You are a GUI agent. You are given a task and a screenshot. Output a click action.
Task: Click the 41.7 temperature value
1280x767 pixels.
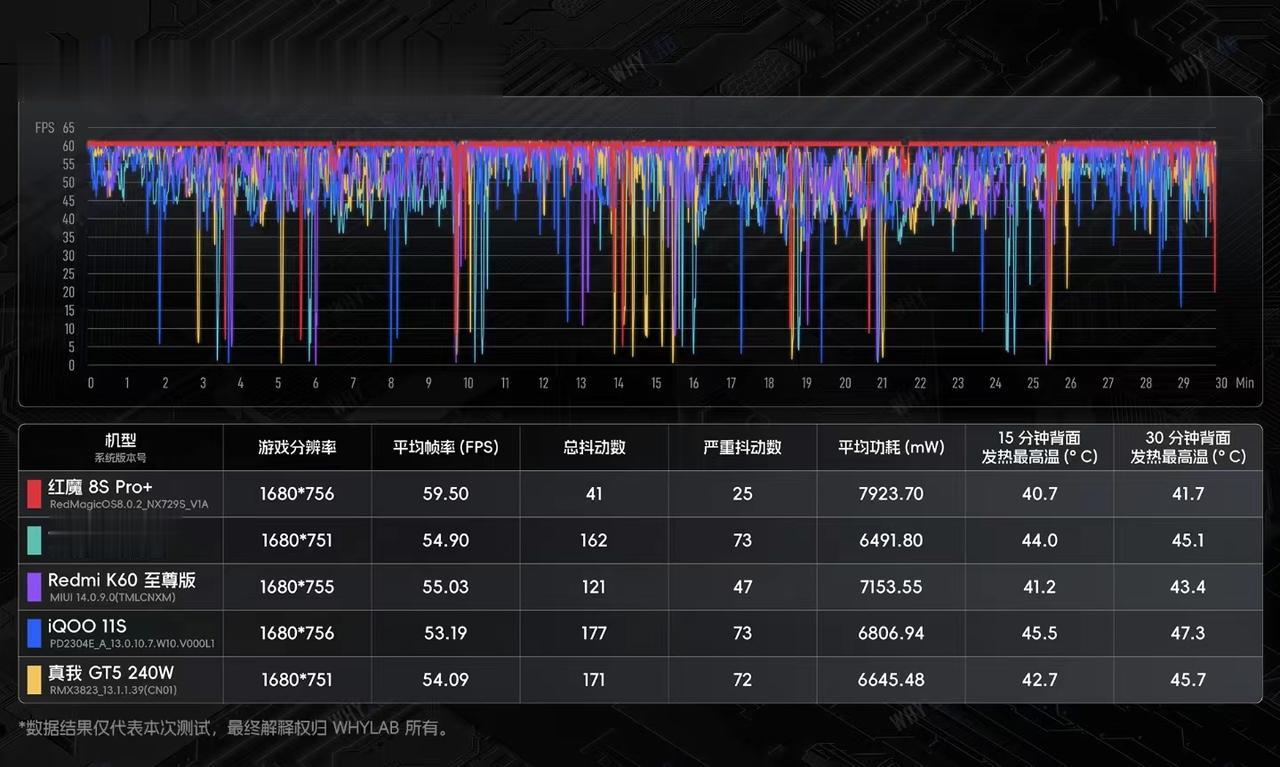1188,494
